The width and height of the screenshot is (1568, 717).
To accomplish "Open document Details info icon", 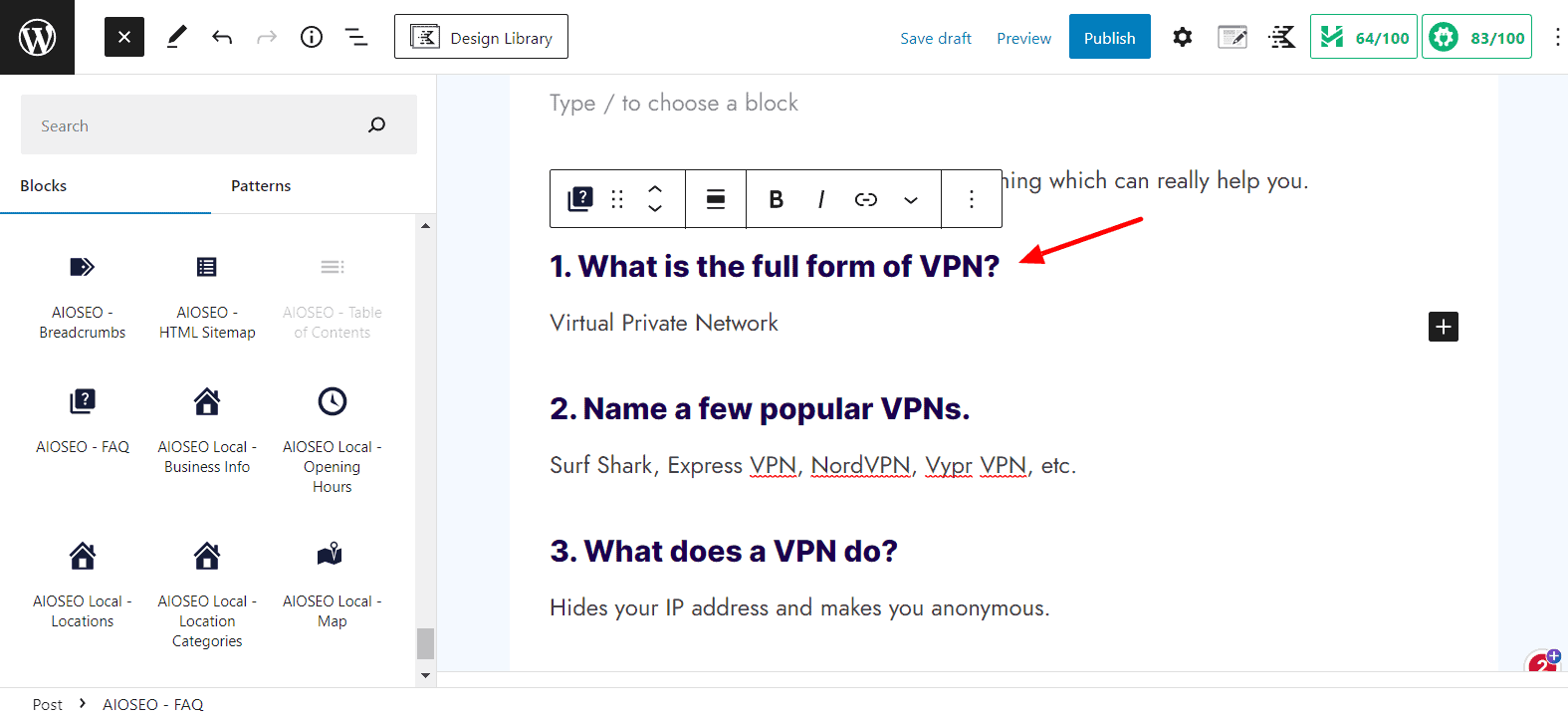I will 312,37.
